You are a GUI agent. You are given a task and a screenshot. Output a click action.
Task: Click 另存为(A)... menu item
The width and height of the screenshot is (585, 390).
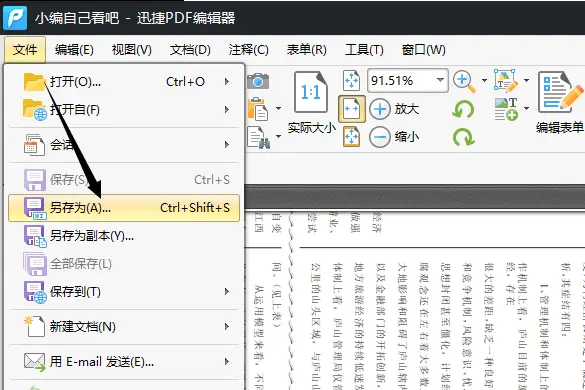[124, 208]
